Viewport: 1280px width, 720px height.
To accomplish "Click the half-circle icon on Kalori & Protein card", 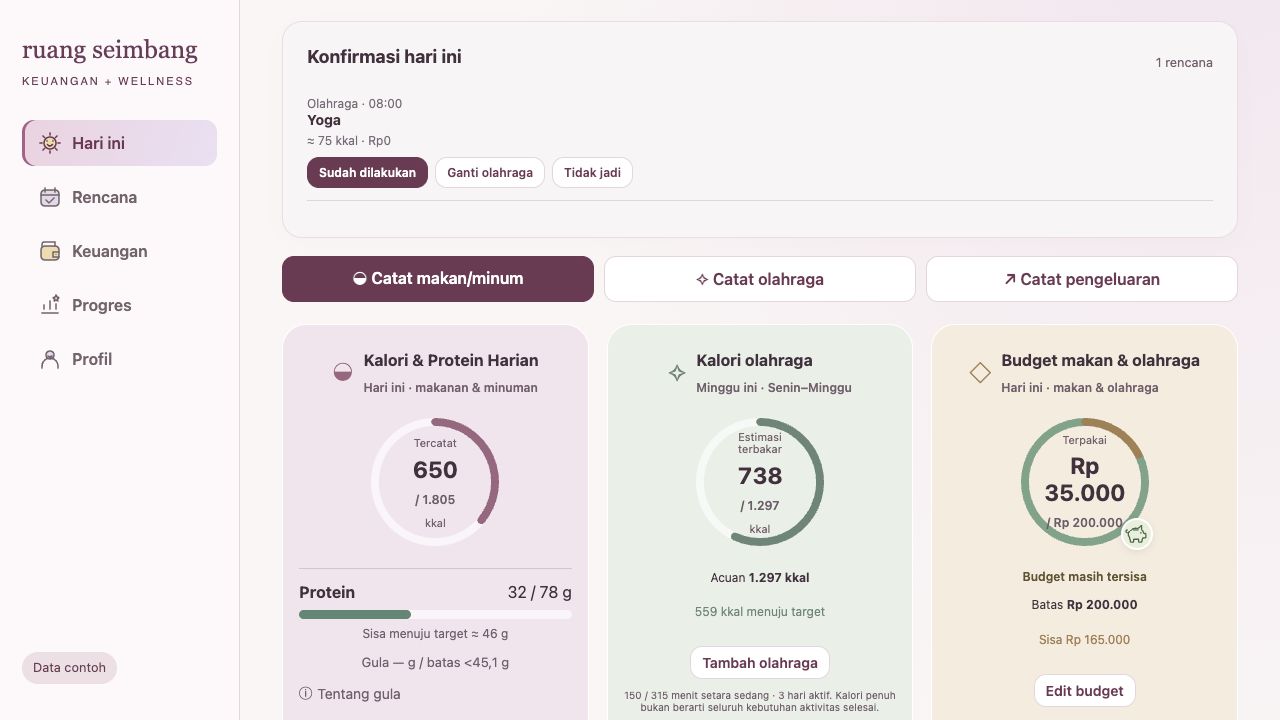I will point(343,373).
